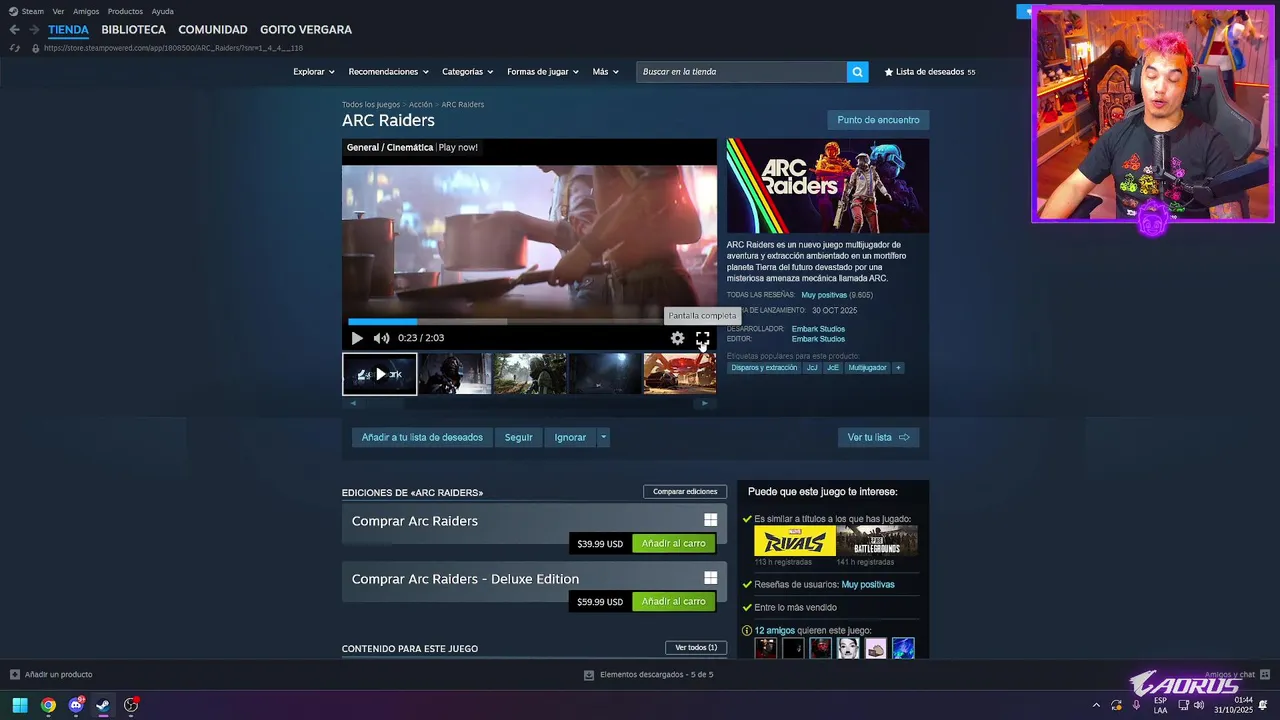
Task: Open the Amigos menu
Action: [86, 12]
